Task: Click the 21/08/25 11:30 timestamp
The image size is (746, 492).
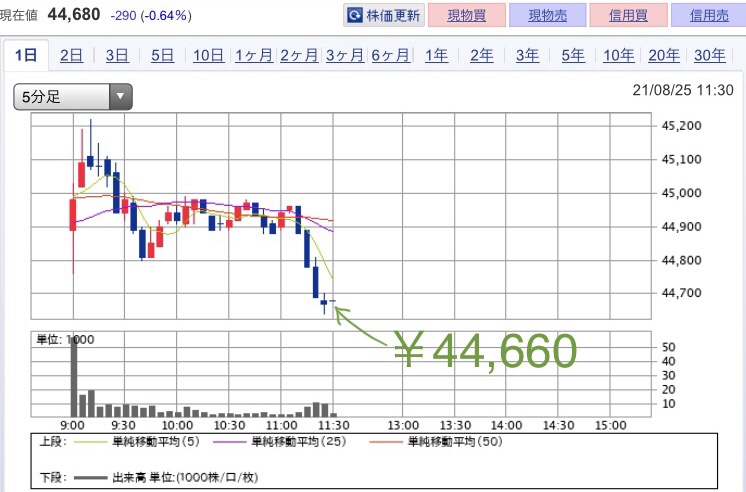Action: (x=683, y=90)
